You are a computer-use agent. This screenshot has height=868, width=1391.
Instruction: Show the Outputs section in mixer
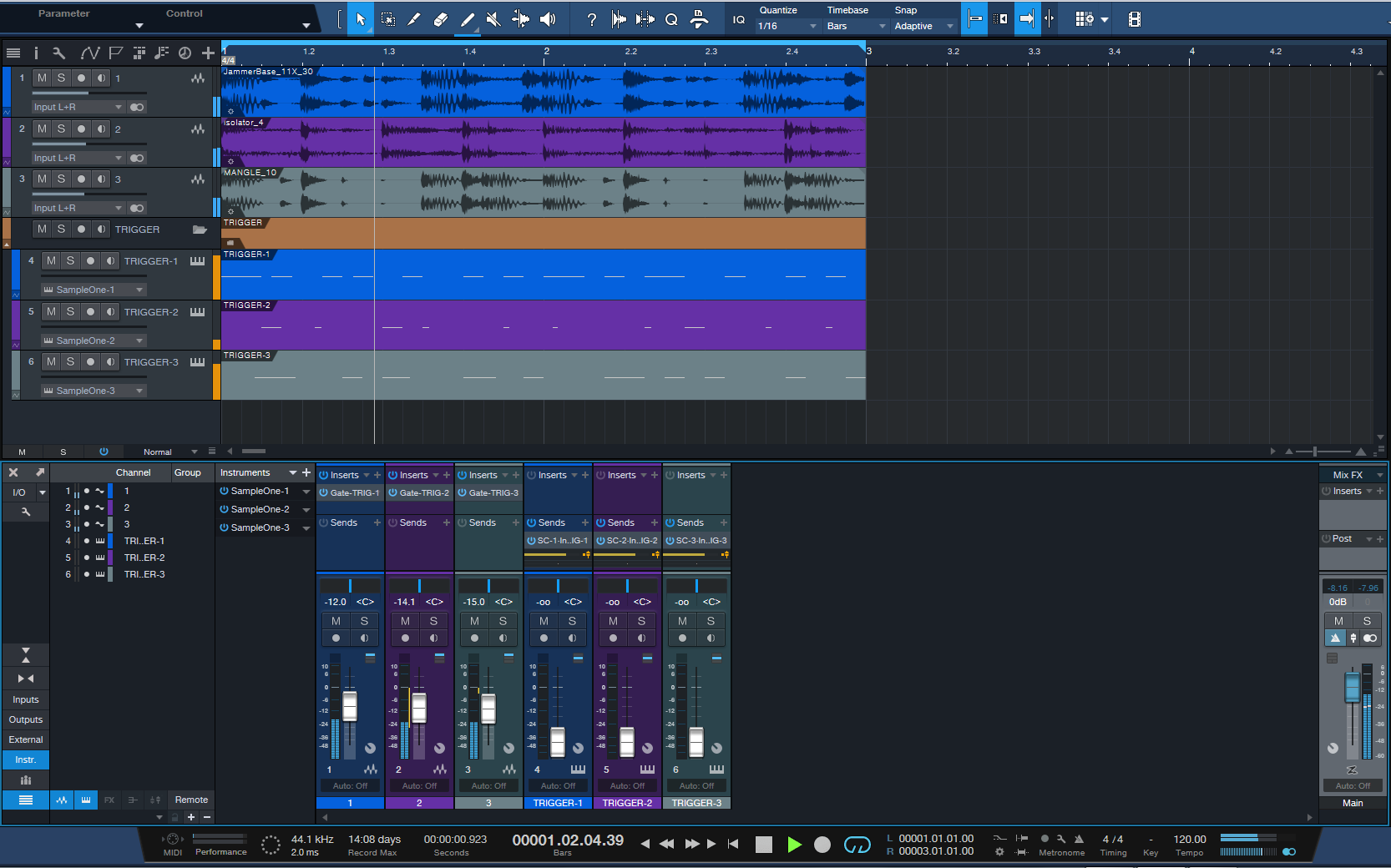26,719
